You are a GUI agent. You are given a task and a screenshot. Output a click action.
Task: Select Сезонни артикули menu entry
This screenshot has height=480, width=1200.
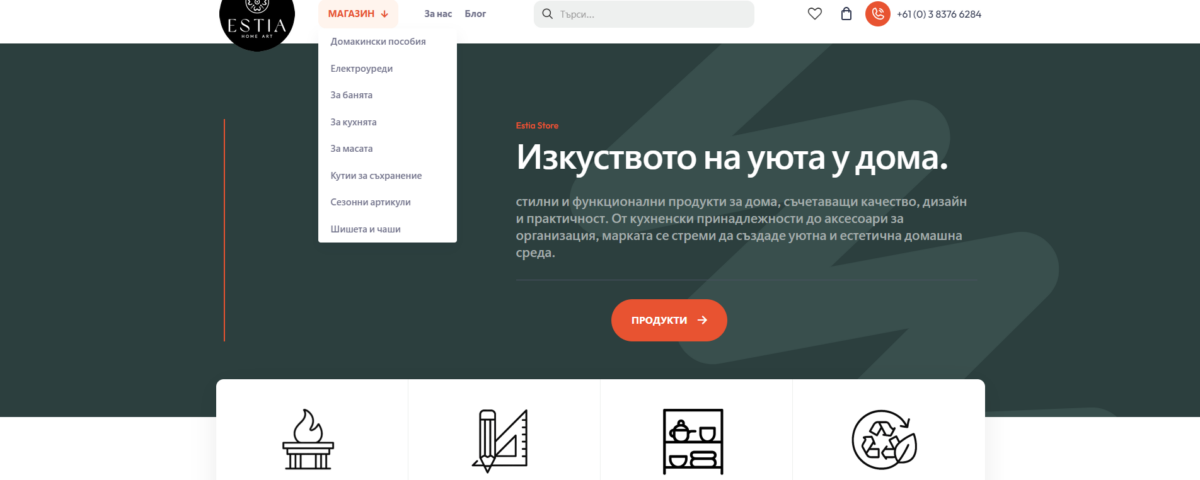pyautogui.click(x=370, y=202)
